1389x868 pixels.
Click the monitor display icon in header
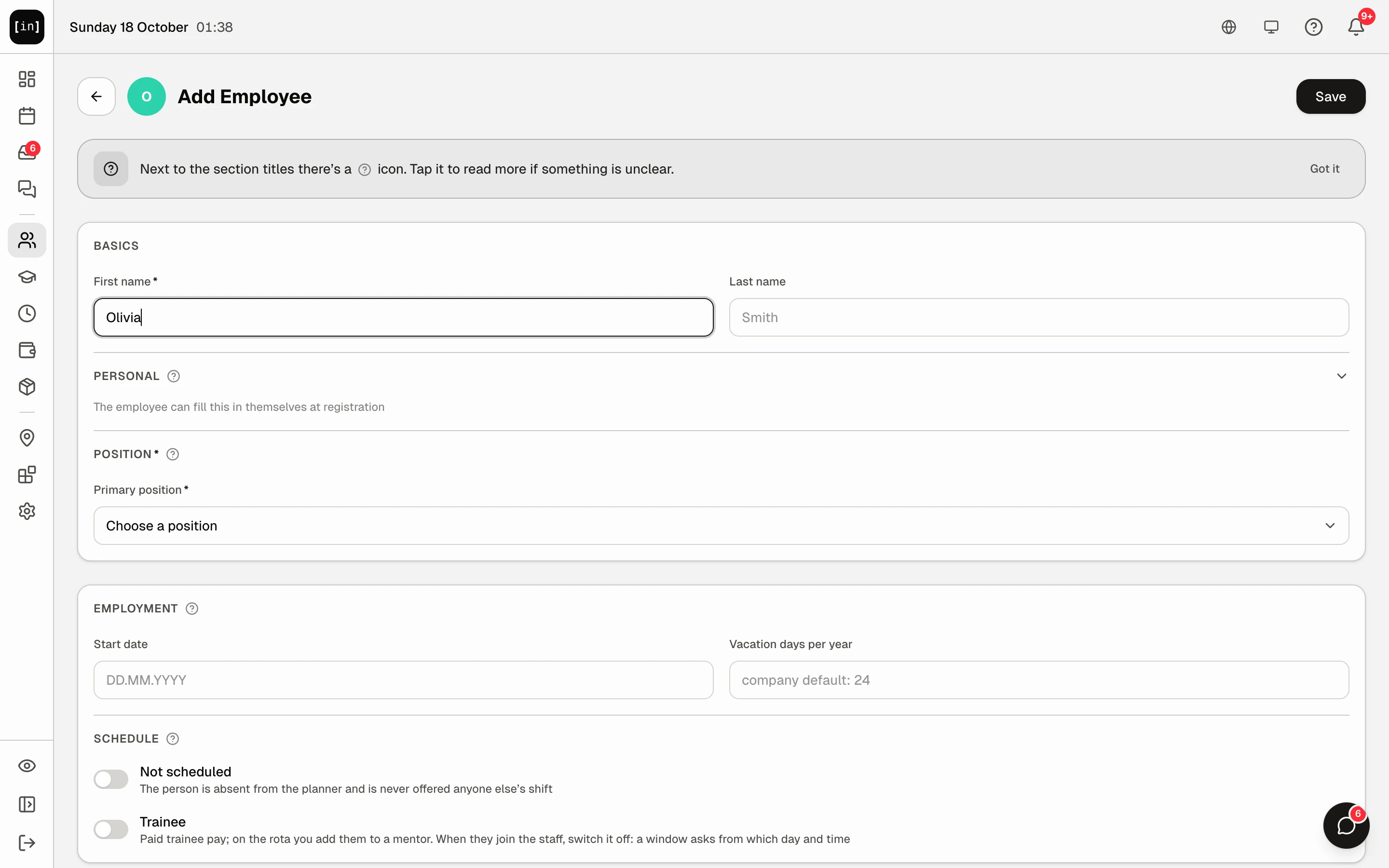[x=1271, y=27]
